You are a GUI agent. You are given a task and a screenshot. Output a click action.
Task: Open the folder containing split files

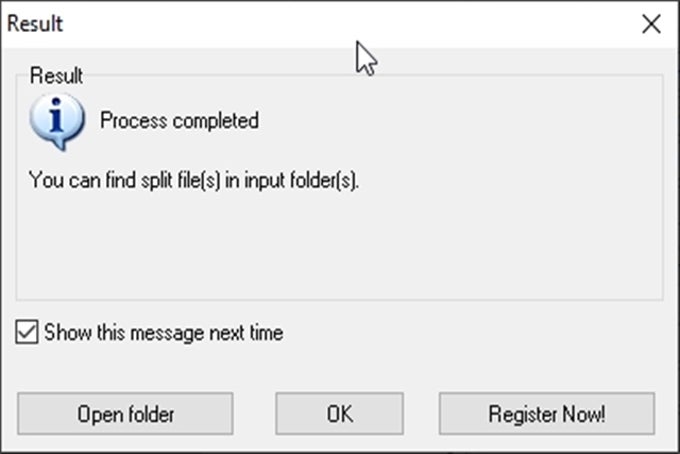click(125, 413)
